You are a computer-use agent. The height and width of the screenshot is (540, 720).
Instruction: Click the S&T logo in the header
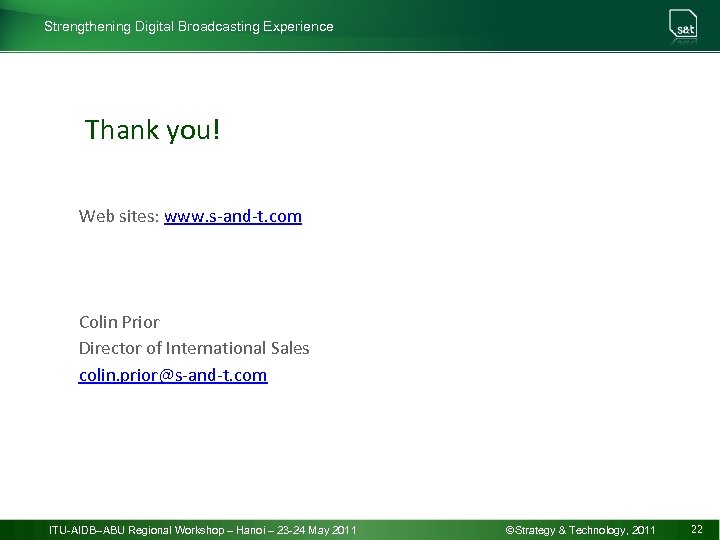(x=683, y=25)
